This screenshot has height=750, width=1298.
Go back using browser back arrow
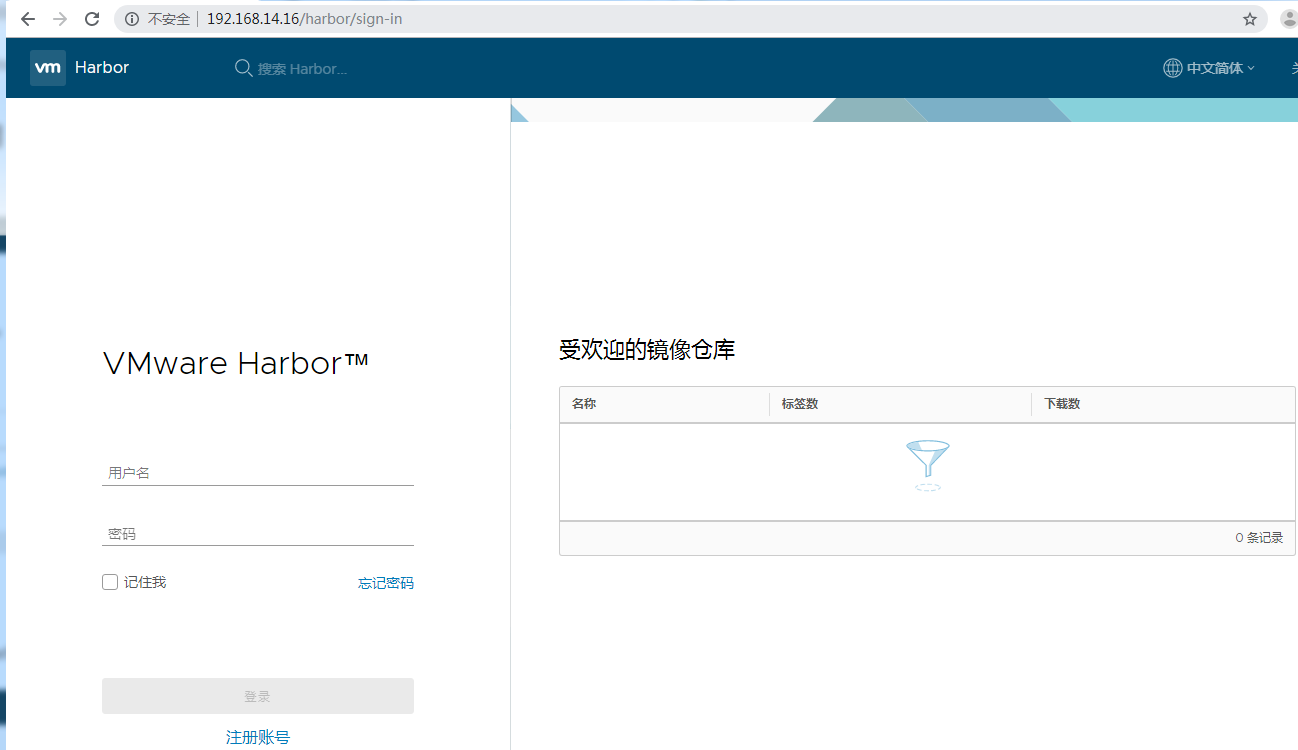(28, 19)
